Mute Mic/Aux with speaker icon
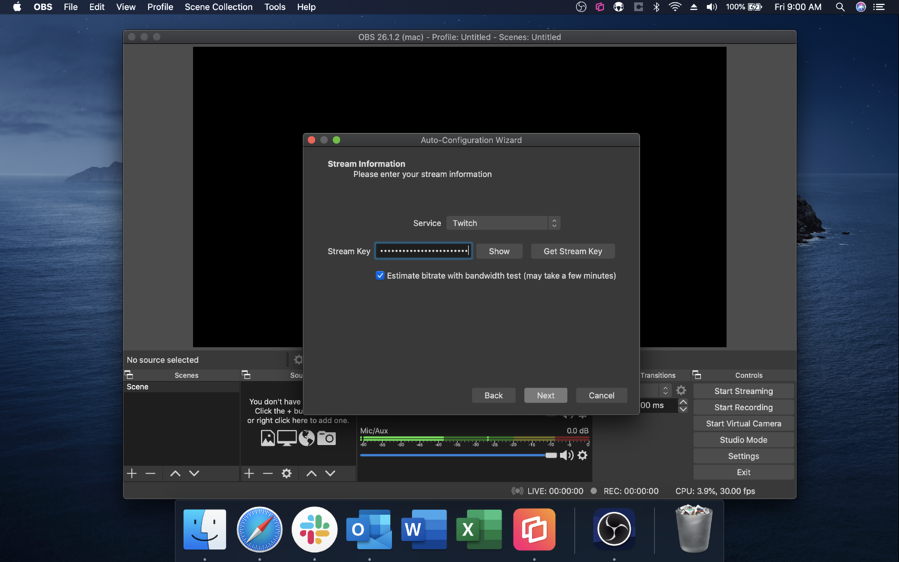Image resolution: width=899 pixels, height=562 pixels. coord(566,455)
